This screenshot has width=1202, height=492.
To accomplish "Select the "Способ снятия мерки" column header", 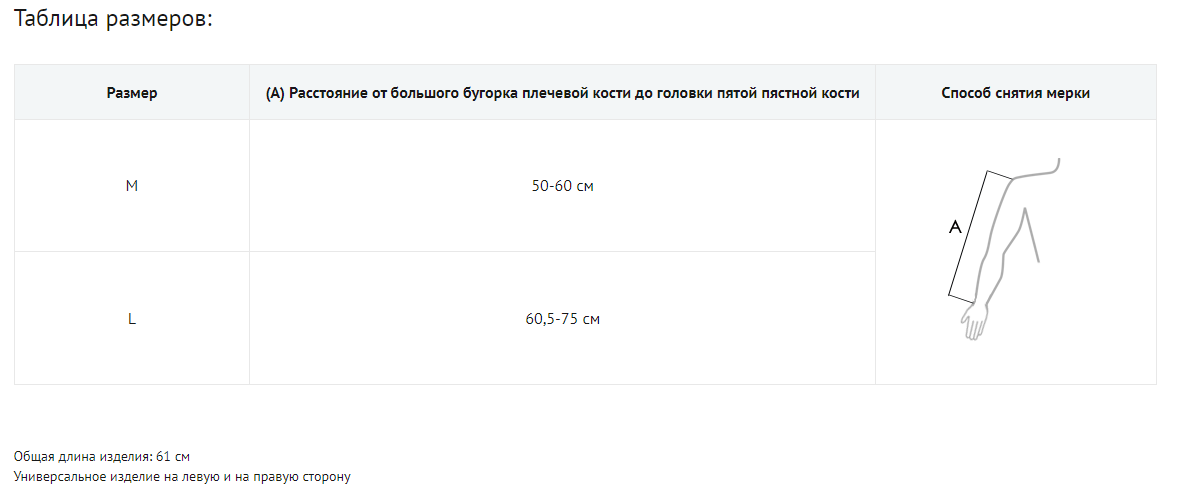I will pyautogui.click(x=1015, y=93).
